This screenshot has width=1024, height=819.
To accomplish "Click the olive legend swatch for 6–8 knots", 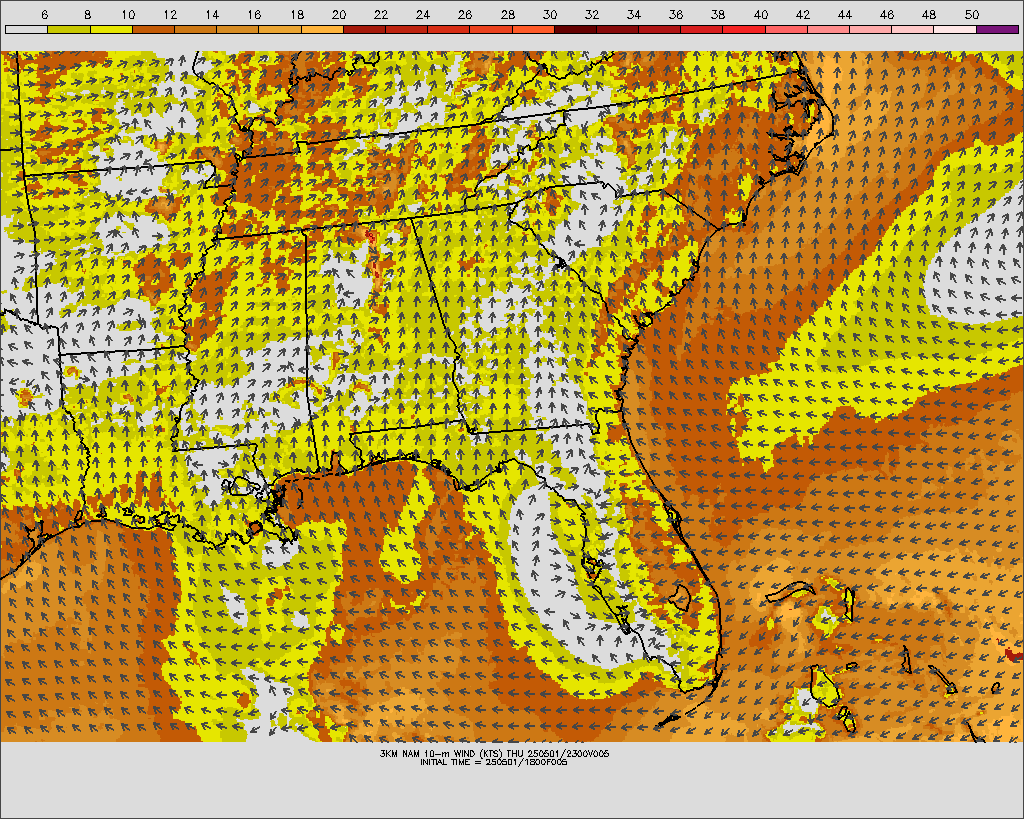I will [69, 29].
